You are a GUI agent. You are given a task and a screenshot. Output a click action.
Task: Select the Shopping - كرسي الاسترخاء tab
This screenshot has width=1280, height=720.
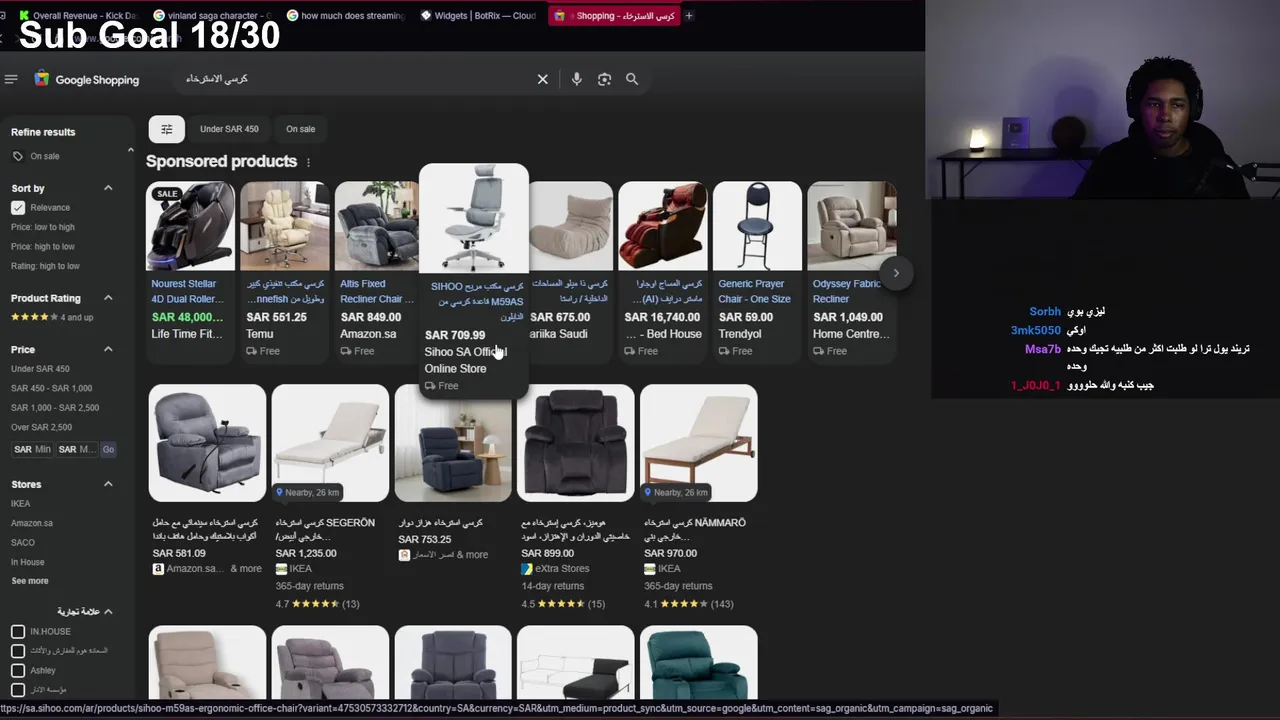(612, 15)
